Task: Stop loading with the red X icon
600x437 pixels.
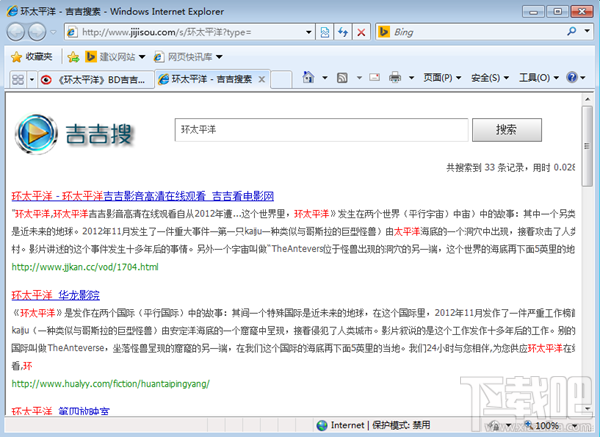Action: click(361, 32)
